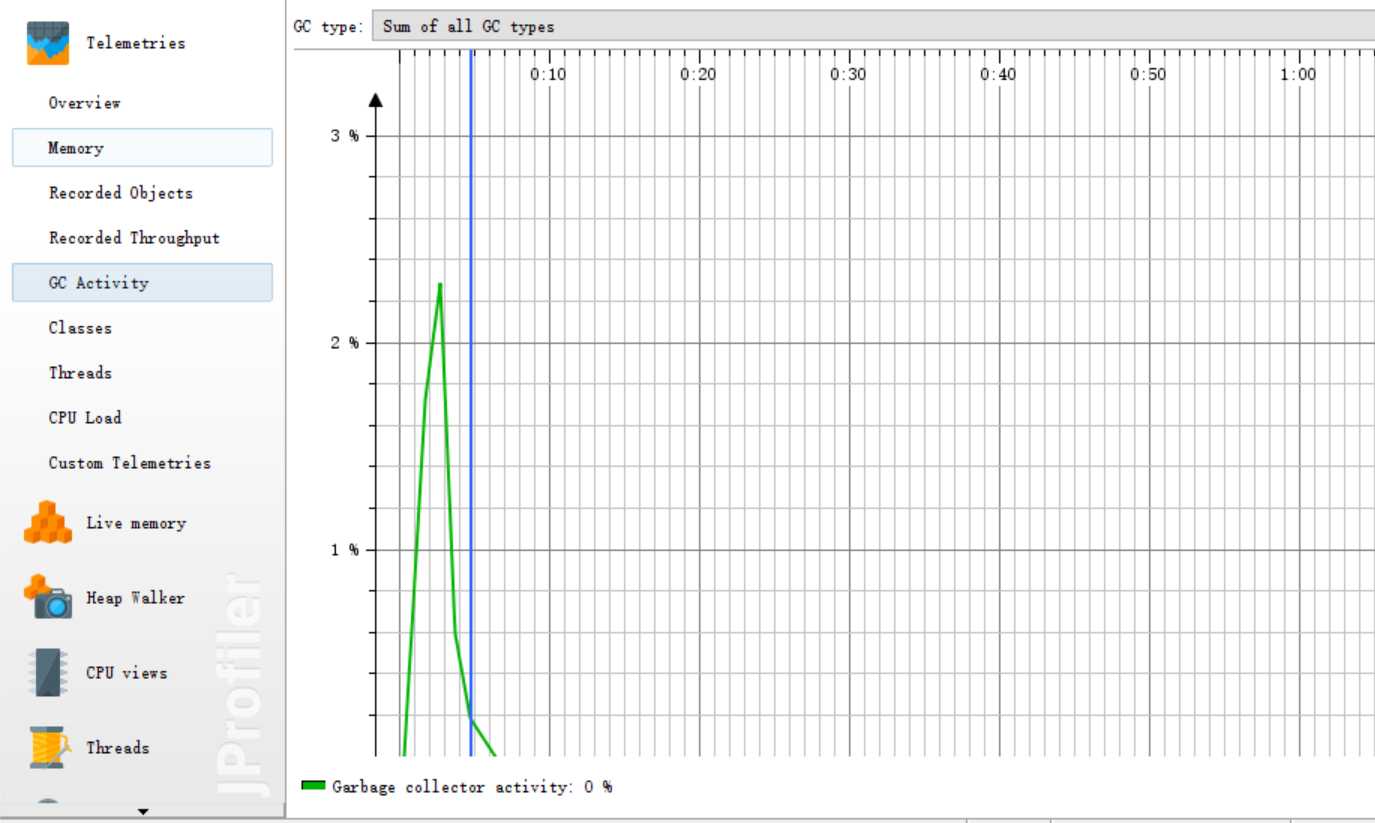Open the Telemetries section icon
1375x823 pixels.
48,43
